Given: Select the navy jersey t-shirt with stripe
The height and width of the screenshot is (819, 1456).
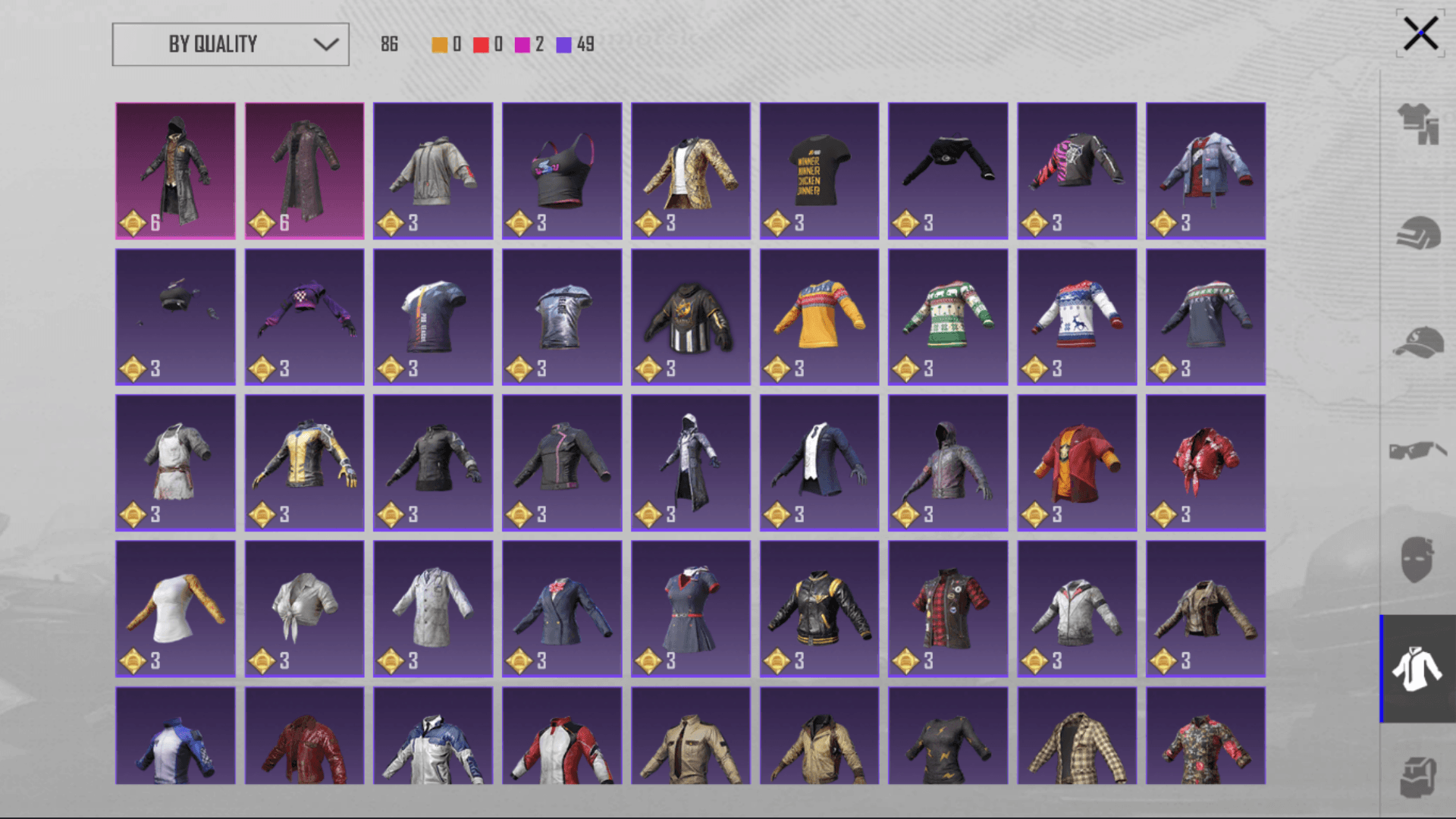Looking at the screenshot, I should point(433,317).
